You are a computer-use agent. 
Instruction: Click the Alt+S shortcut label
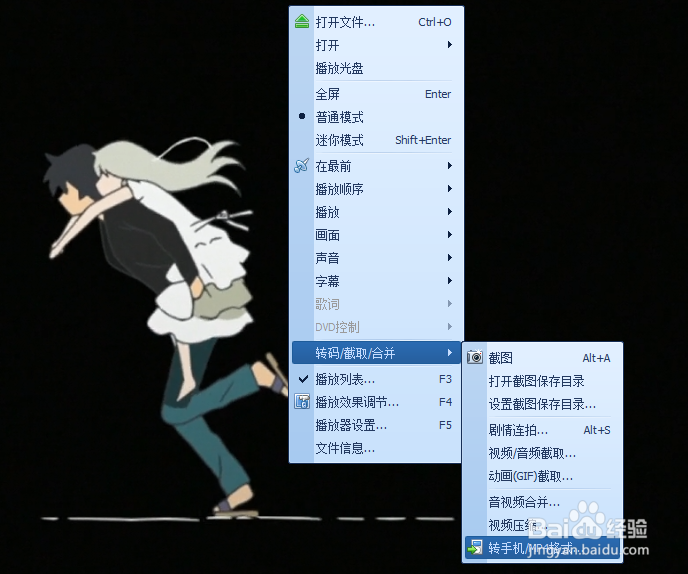click(597, 430)
